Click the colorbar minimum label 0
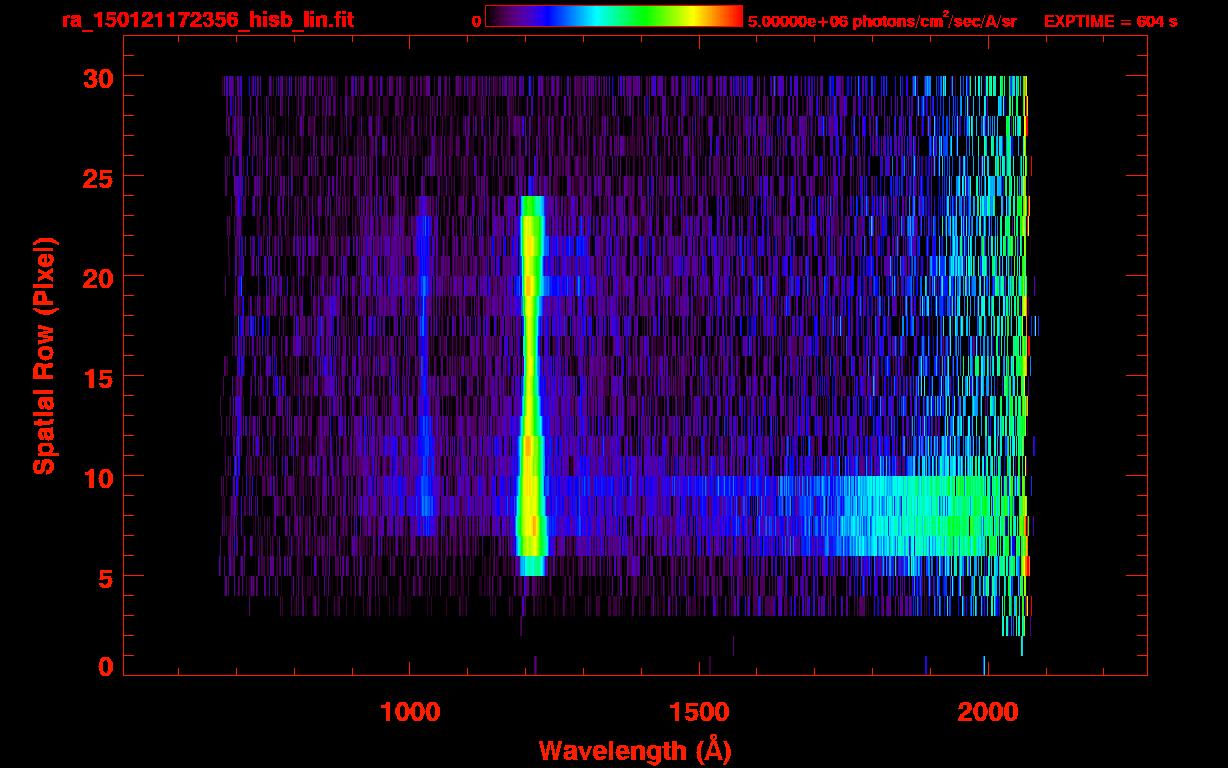This screenshot has width=1228, height=768. [477, 21]
